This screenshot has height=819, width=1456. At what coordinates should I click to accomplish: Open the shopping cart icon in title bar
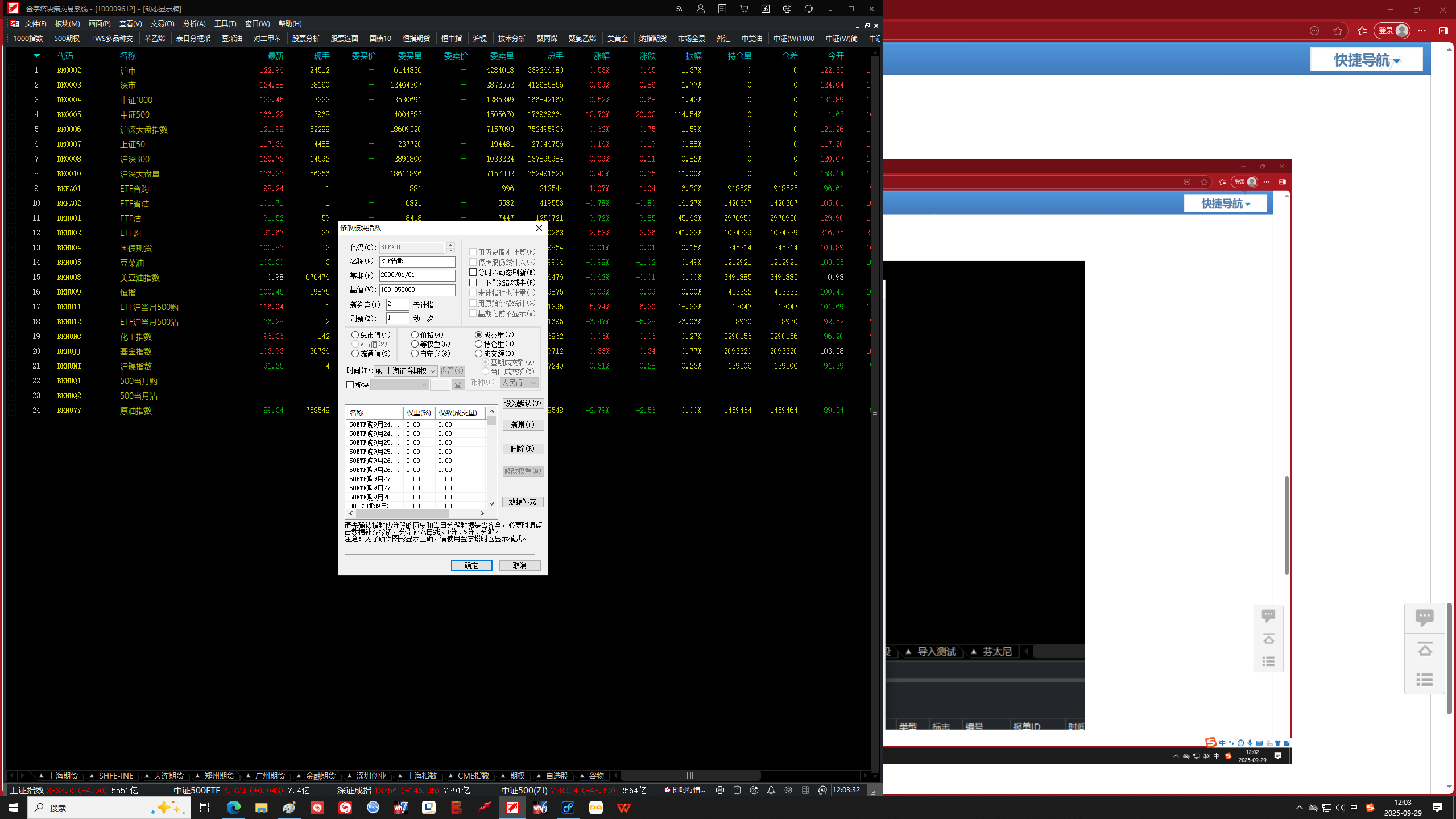click(x=743, y=9)
